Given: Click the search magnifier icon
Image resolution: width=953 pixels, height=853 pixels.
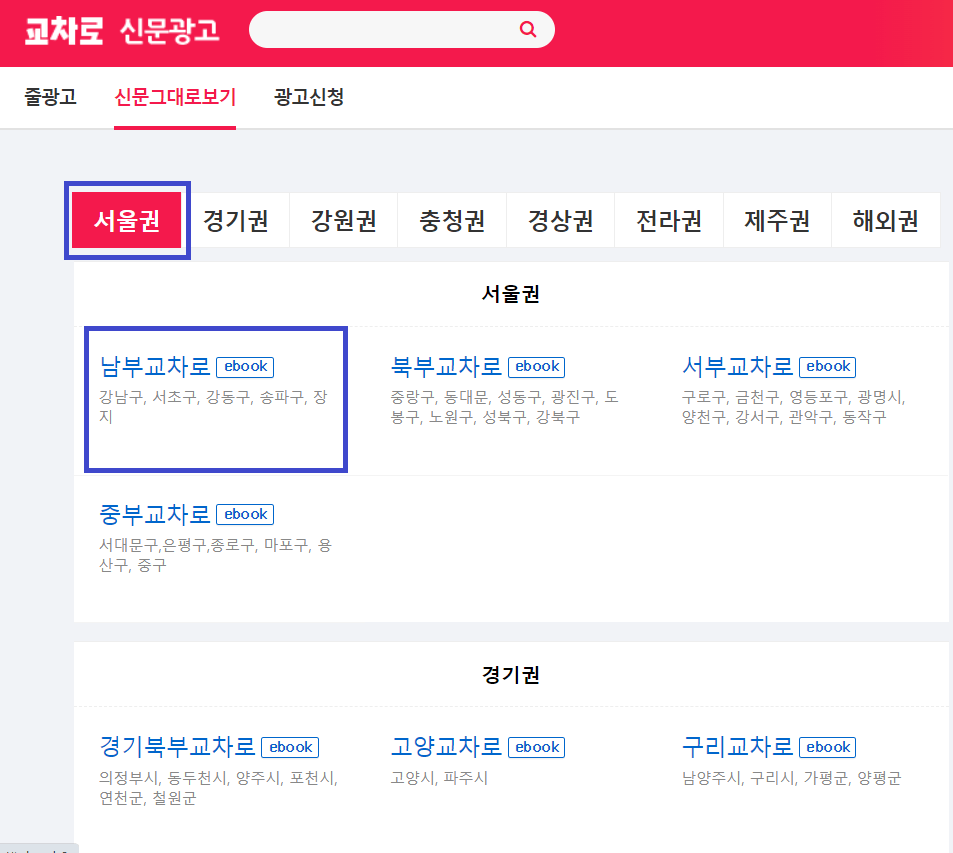Looking at the screenshot, I should [x=527, y=29].
